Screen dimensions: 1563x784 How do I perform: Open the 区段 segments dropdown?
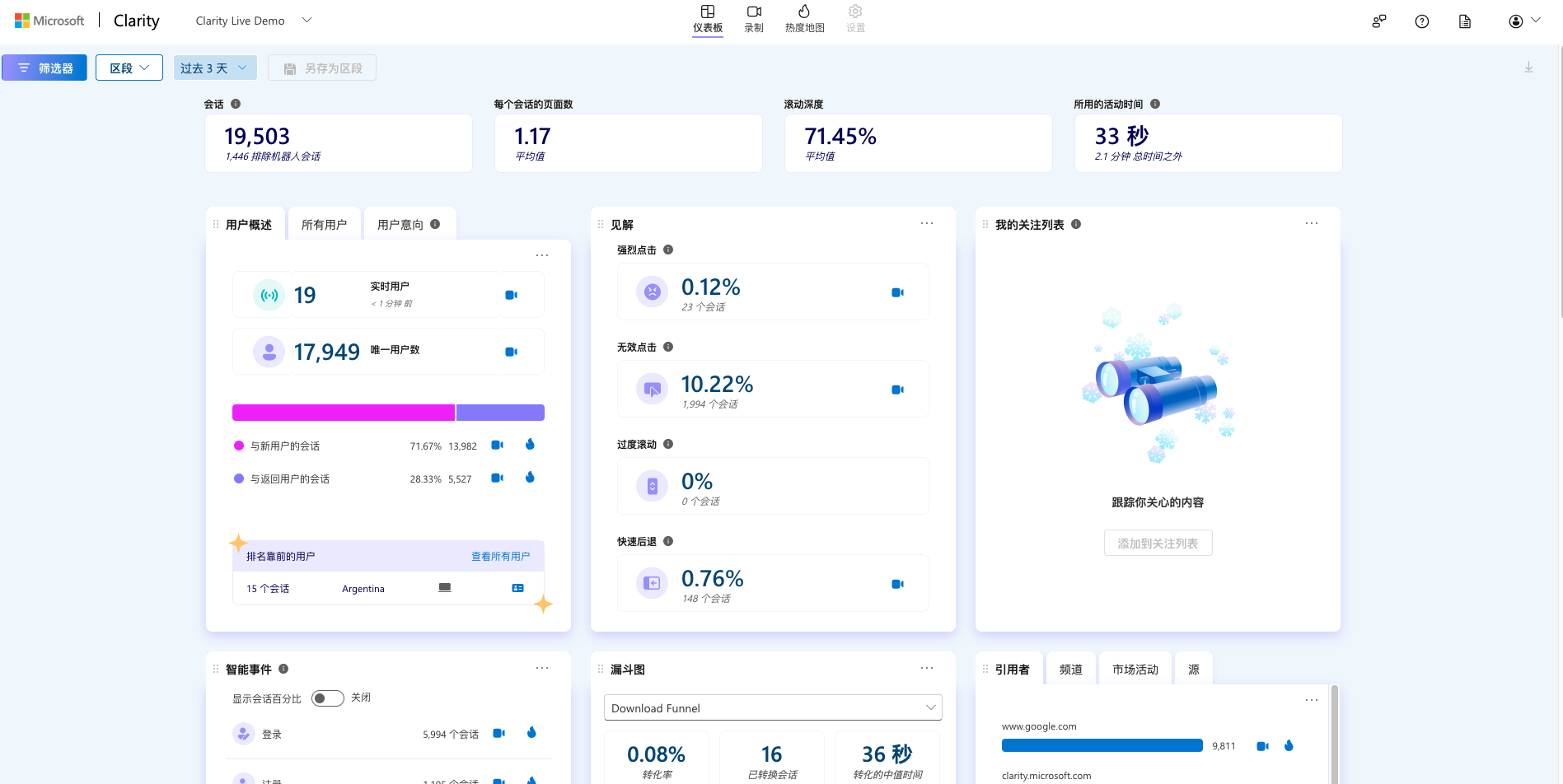coord(129,68)
